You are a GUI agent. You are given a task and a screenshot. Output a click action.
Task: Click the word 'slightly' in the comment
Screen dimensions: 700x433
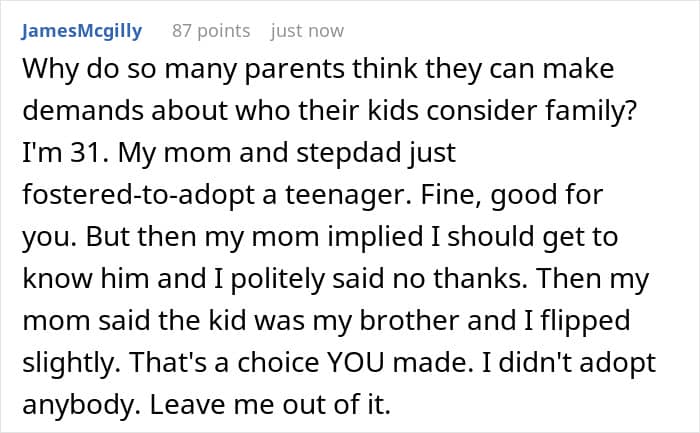point(69,363)
